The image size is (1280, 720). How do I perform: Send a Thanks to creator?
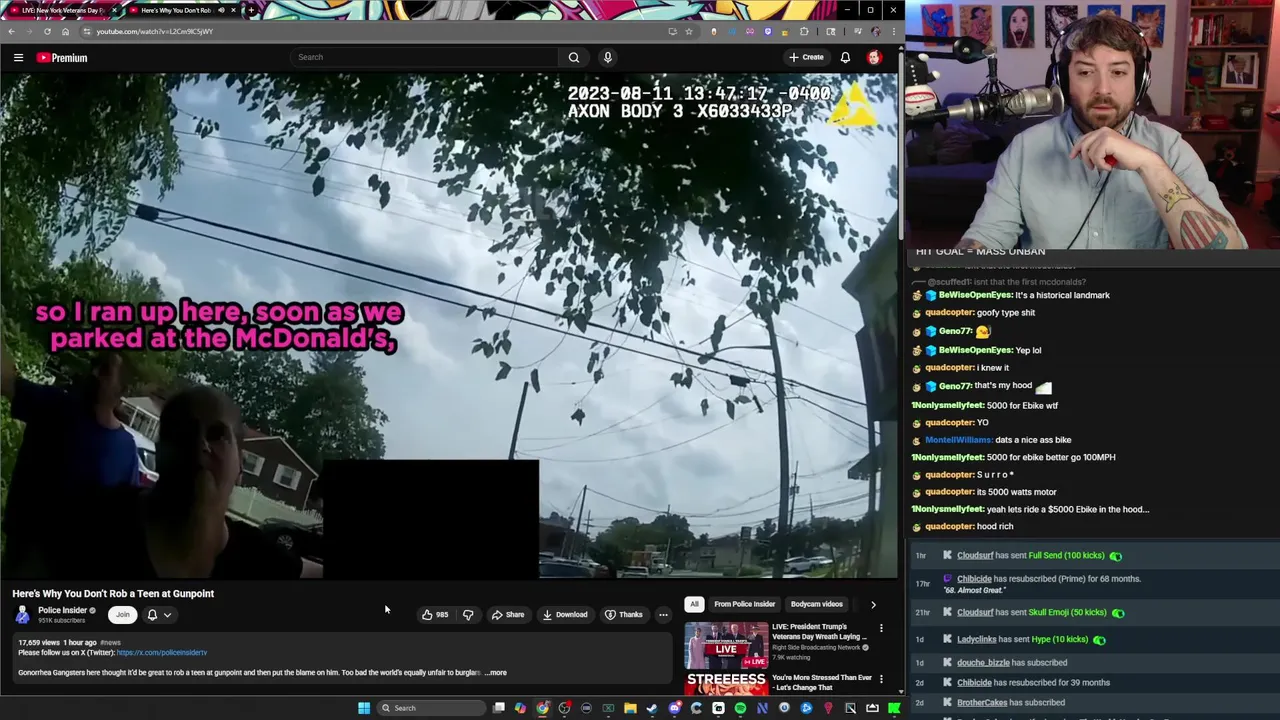(x=623, y=615)
